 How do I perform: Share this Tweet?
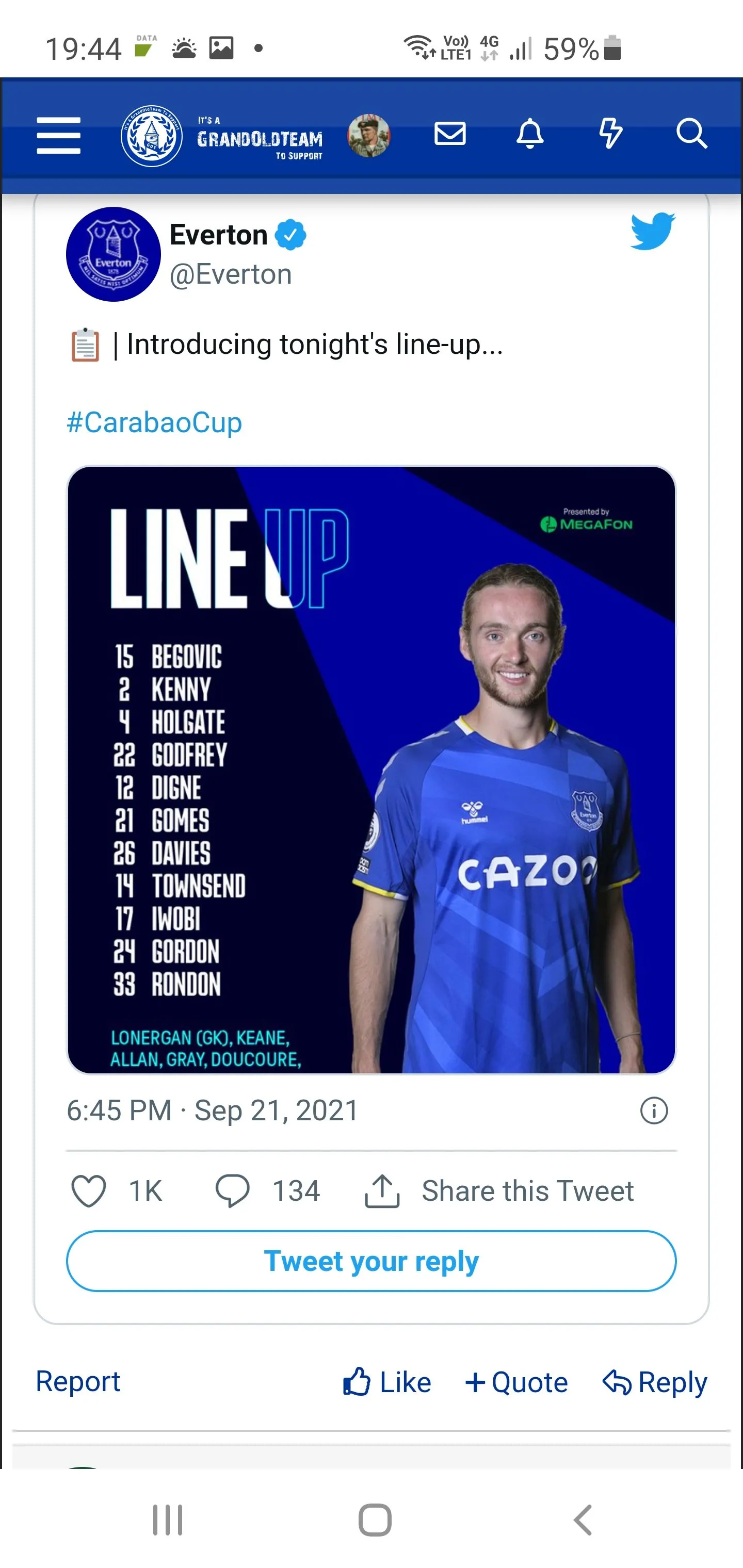[x=499, y=1190]
